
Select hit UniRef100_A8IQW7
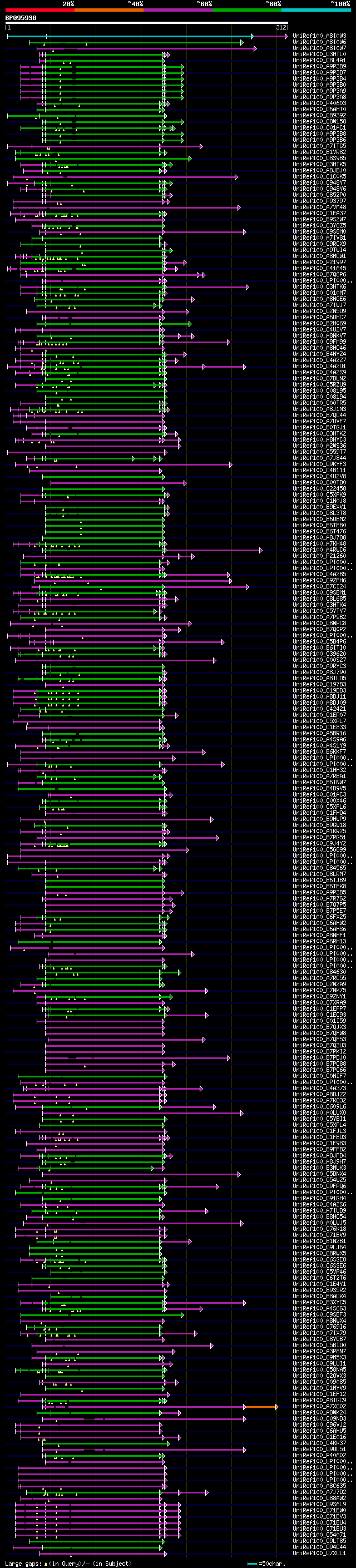319,49
